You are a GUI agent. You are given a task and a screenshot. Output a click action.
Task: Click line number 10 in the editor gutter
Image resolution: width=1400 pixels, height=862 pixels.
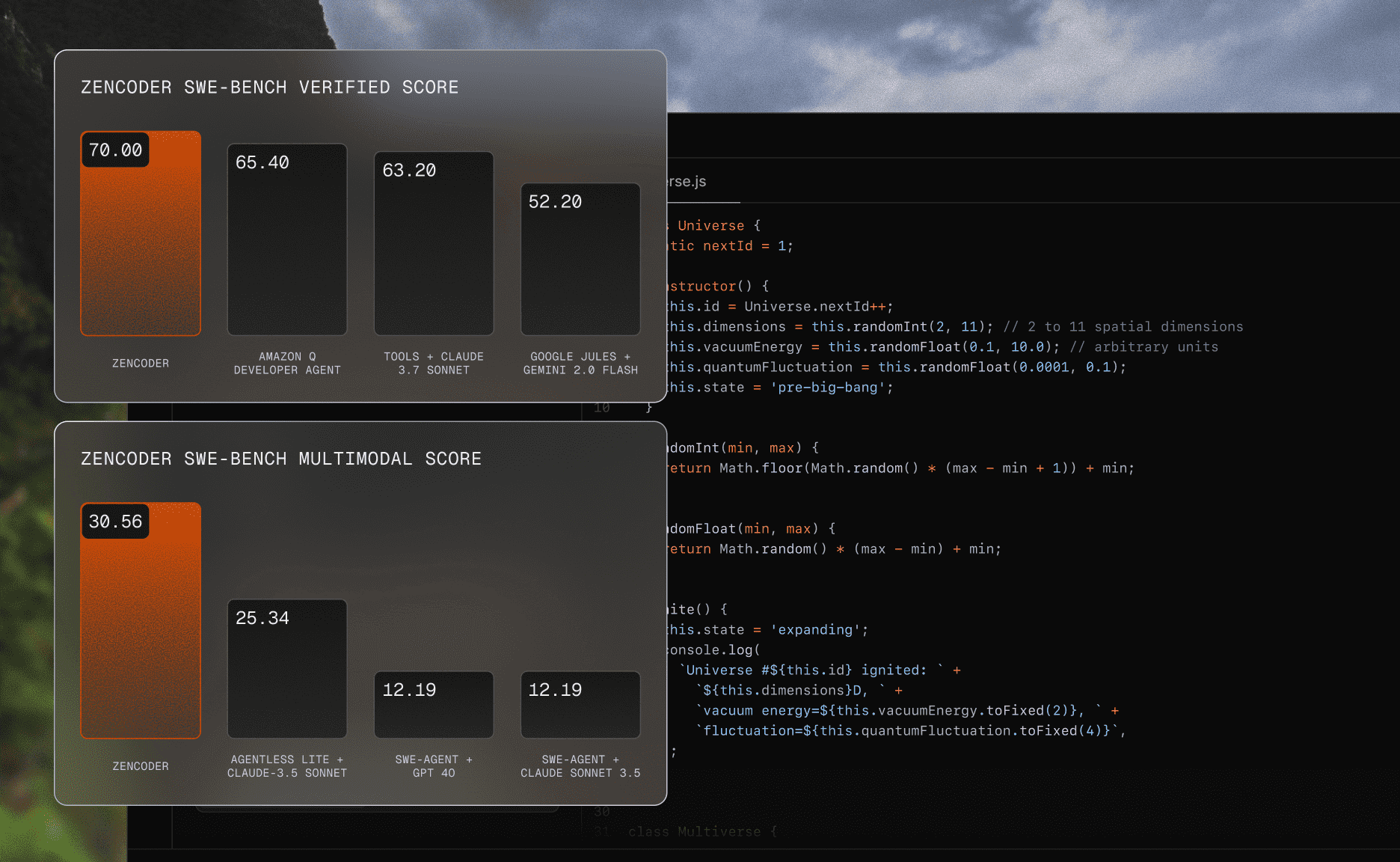pos(601,408)
